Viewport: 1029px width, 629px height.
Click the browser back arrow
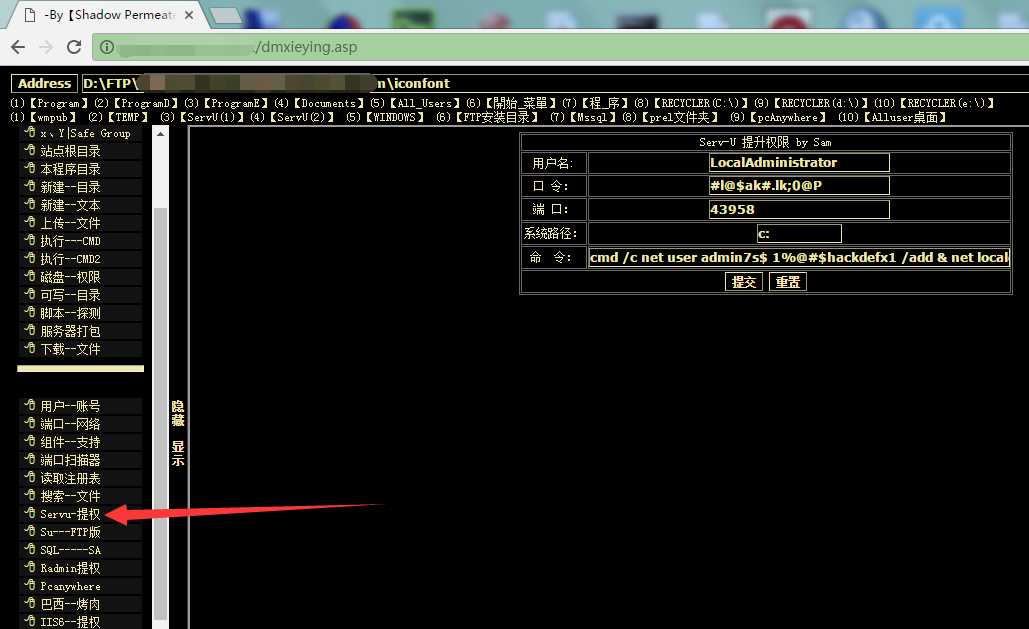tap(18, 47)
